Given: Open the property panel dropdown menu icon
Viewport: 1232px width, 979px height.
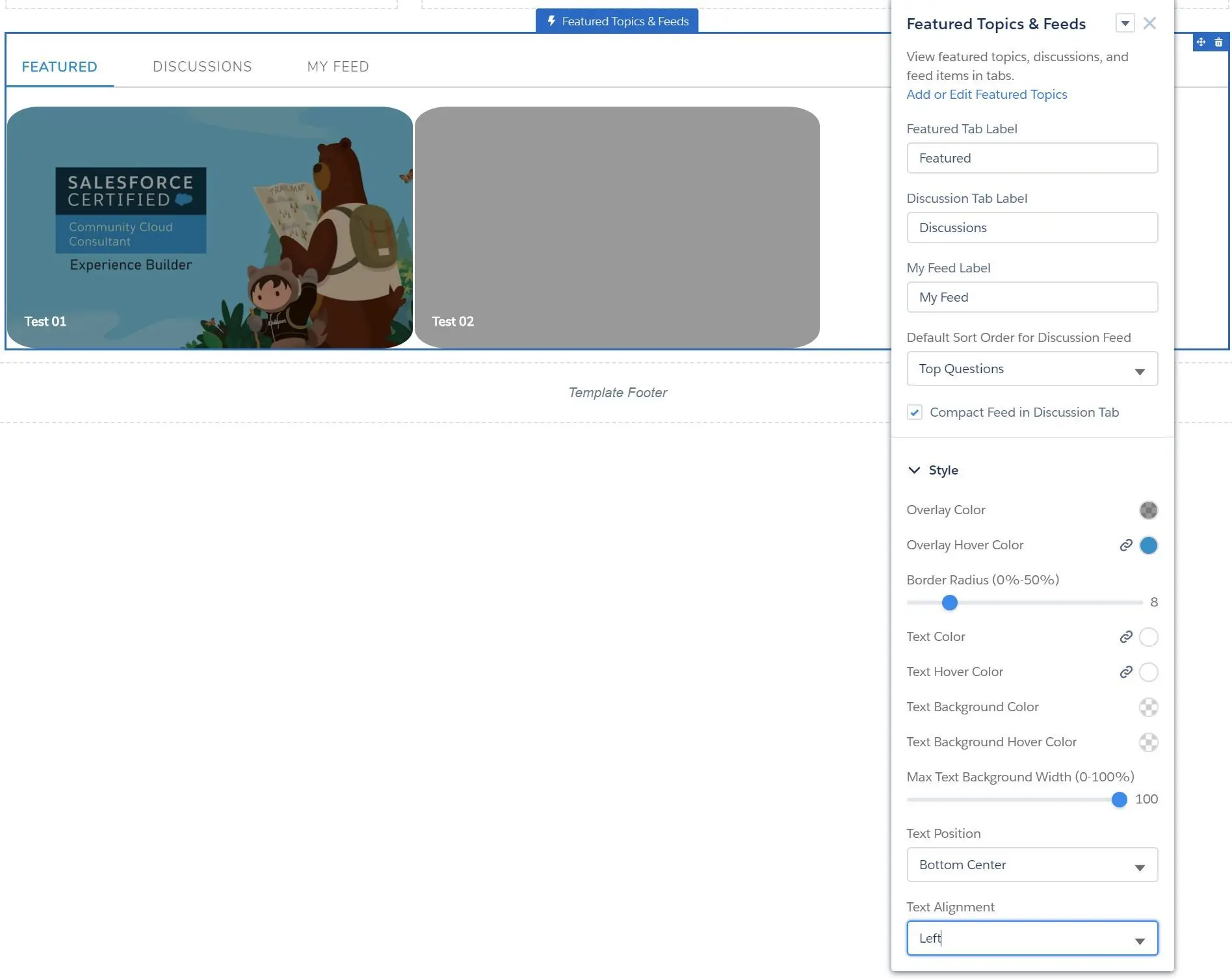Looking at the screenshot, I should coord(1125,23).
